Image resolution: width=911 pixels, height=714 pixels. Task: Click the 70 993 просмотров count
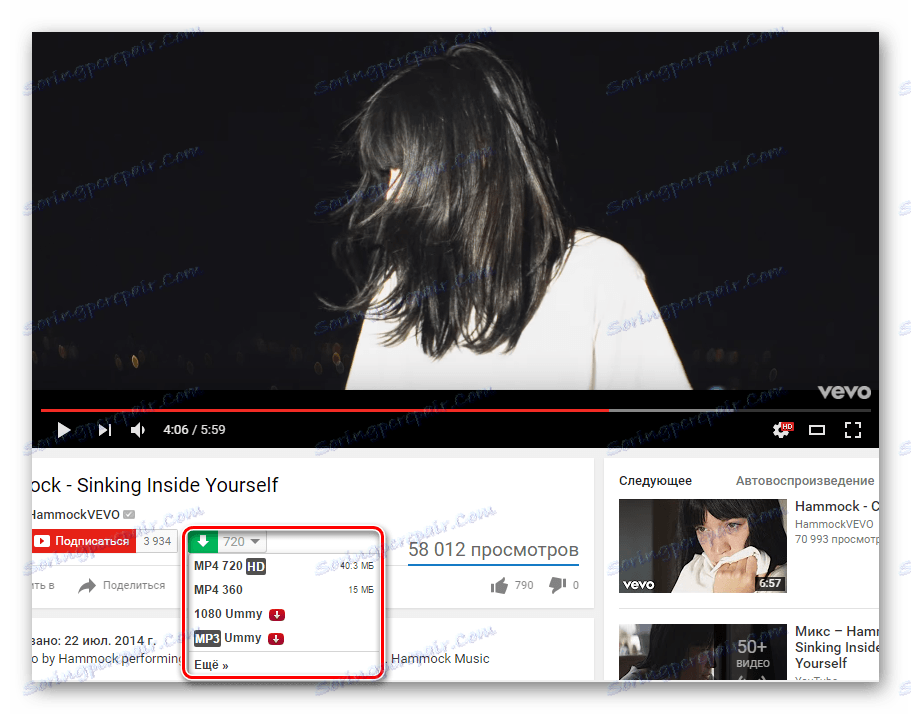(x=837, y=539)
